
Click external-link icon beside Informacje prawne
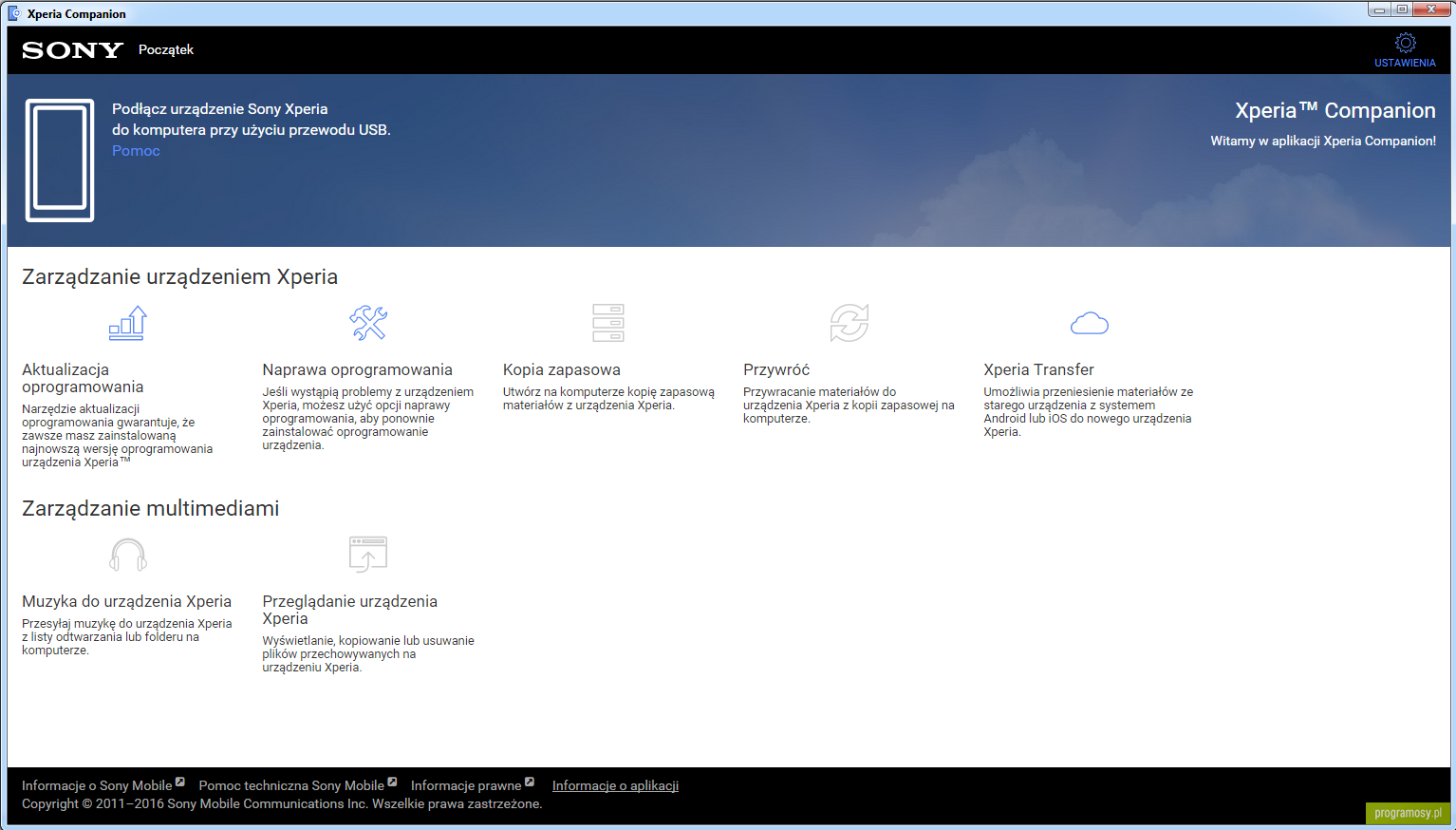tap(530, 783)
